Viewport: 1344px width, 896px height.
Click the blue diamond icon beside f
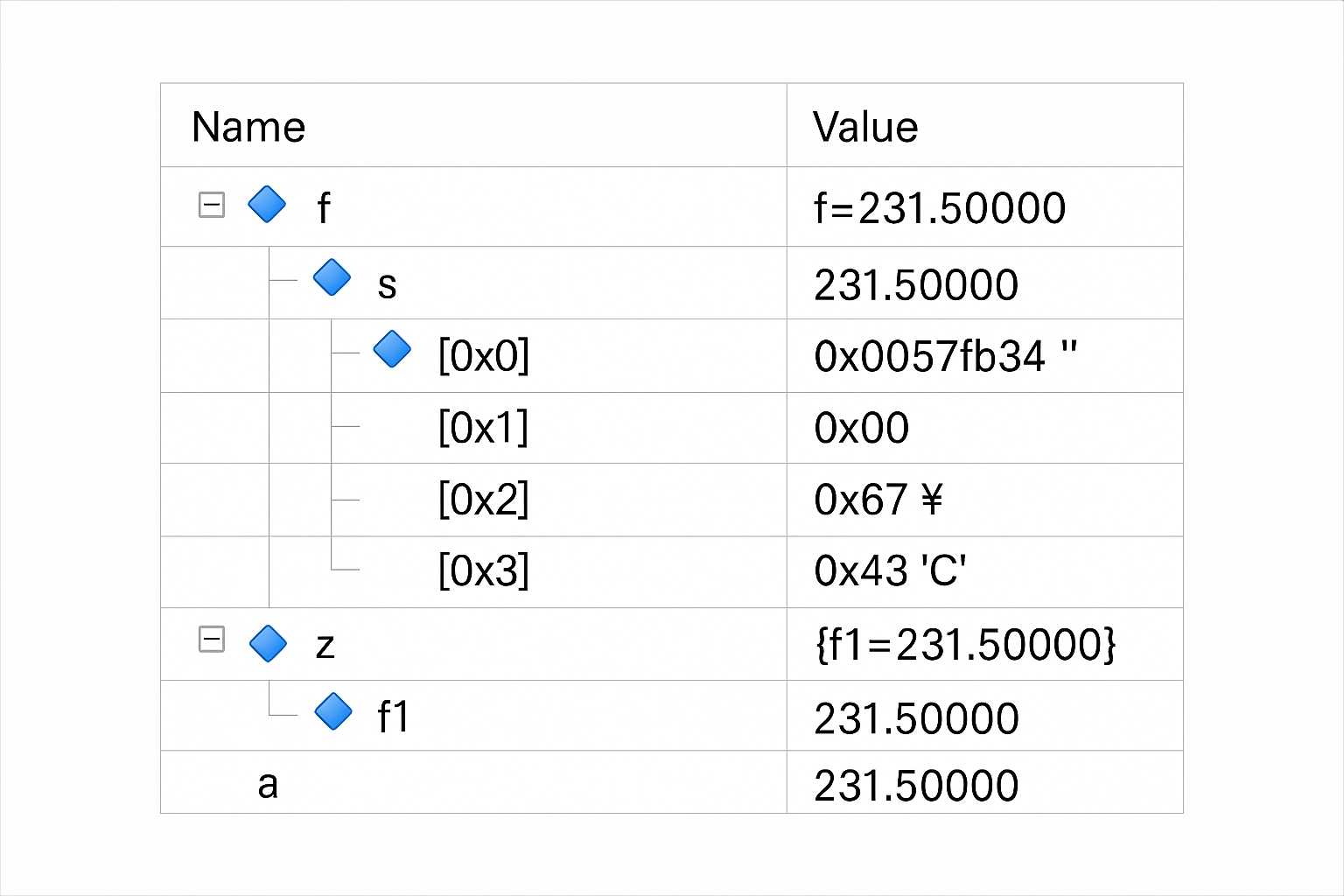pyautogui.click(x=267, y=205)
